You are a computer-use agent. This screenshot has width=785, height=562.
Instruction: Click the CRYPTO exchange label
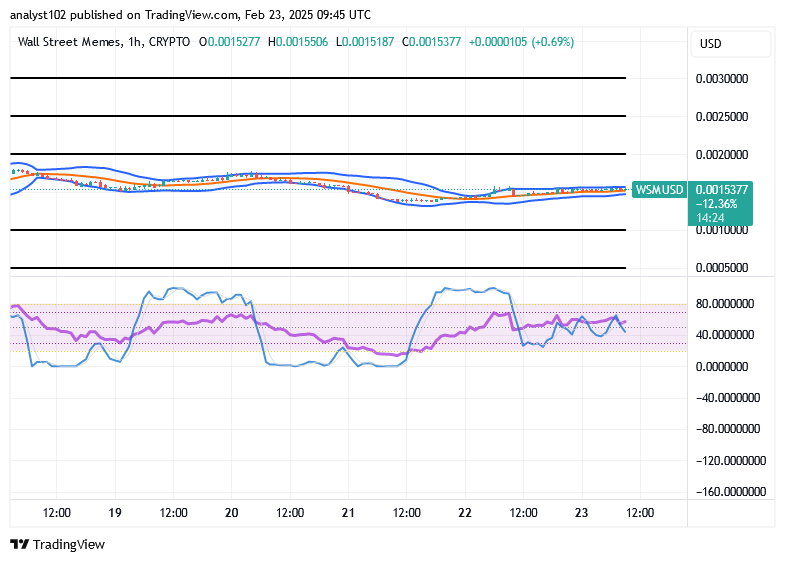click(169, 42)
